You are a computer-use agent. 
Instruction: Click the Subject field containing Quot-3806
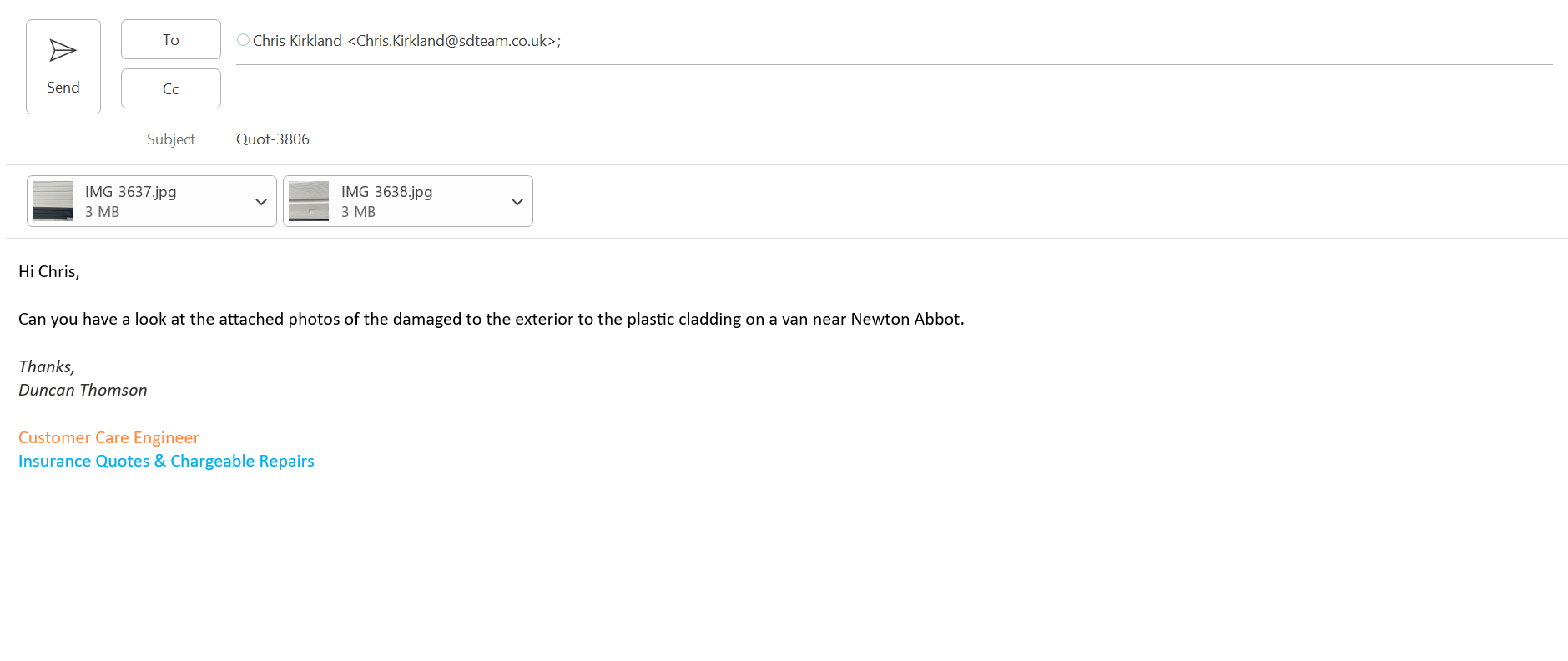273,139
